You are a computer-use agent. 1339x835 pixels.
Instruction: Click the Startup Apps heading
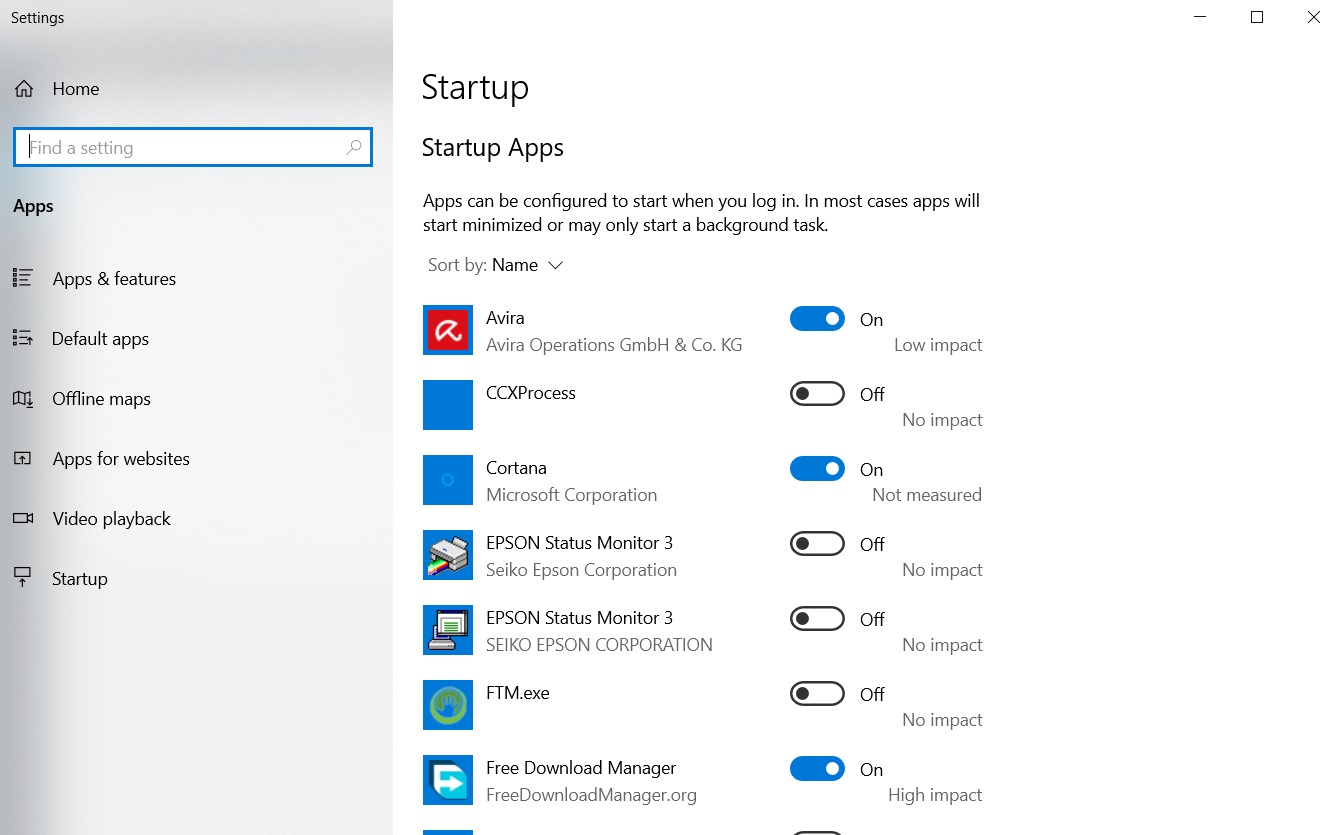[x=493, y=148]
